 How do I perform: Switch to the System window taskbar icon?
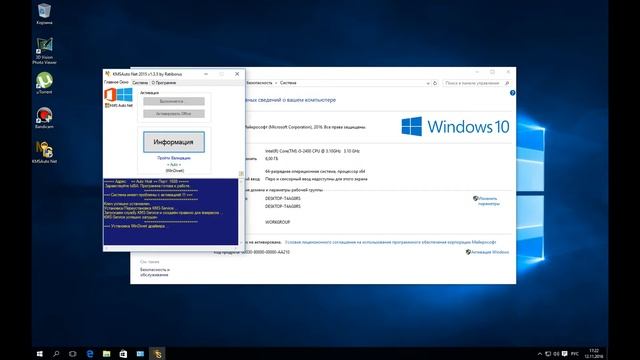pyautogui.click(x=140, y=353)
